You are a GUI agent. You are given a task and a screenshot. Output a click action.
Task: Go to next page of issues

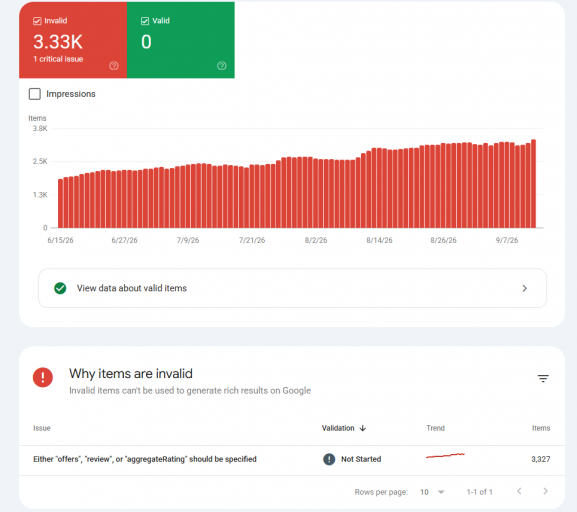545,491
